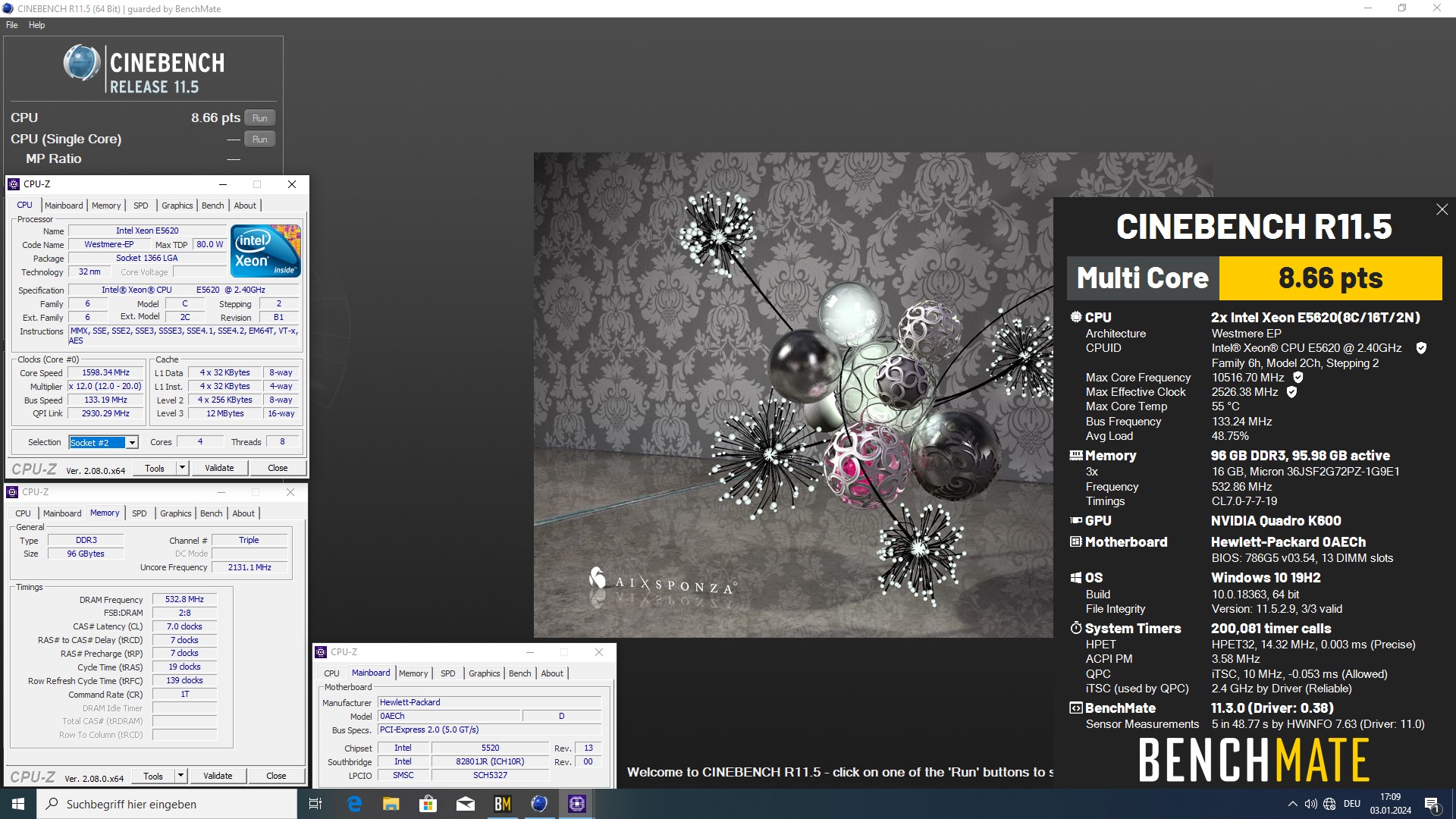Select the DRAM Frequency value 532.8 MHz
Image resolution: width=1456 pixels, height=819 pixels.
tap(184, 599)
